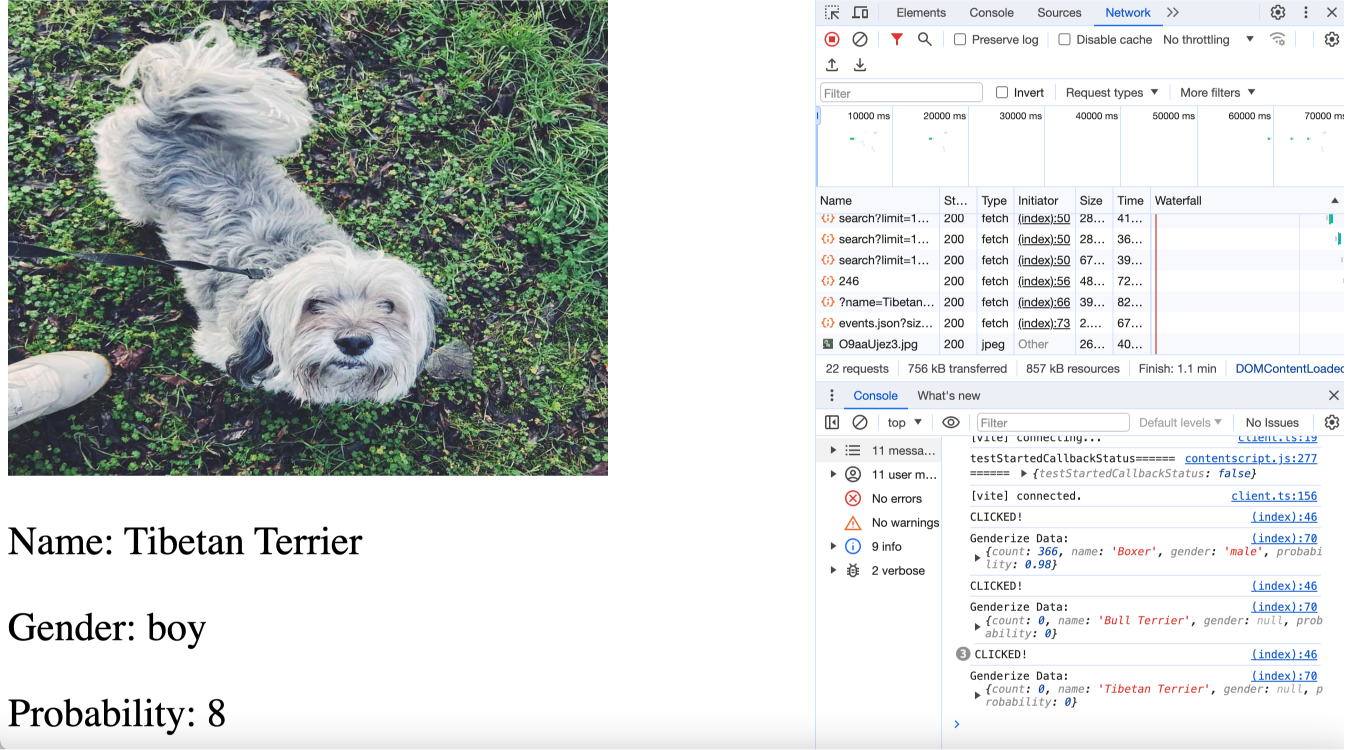The image size is (1345, 750).
Task: Export HAR with download arrow
Action: pyautogui.click(x=860, y=65)
